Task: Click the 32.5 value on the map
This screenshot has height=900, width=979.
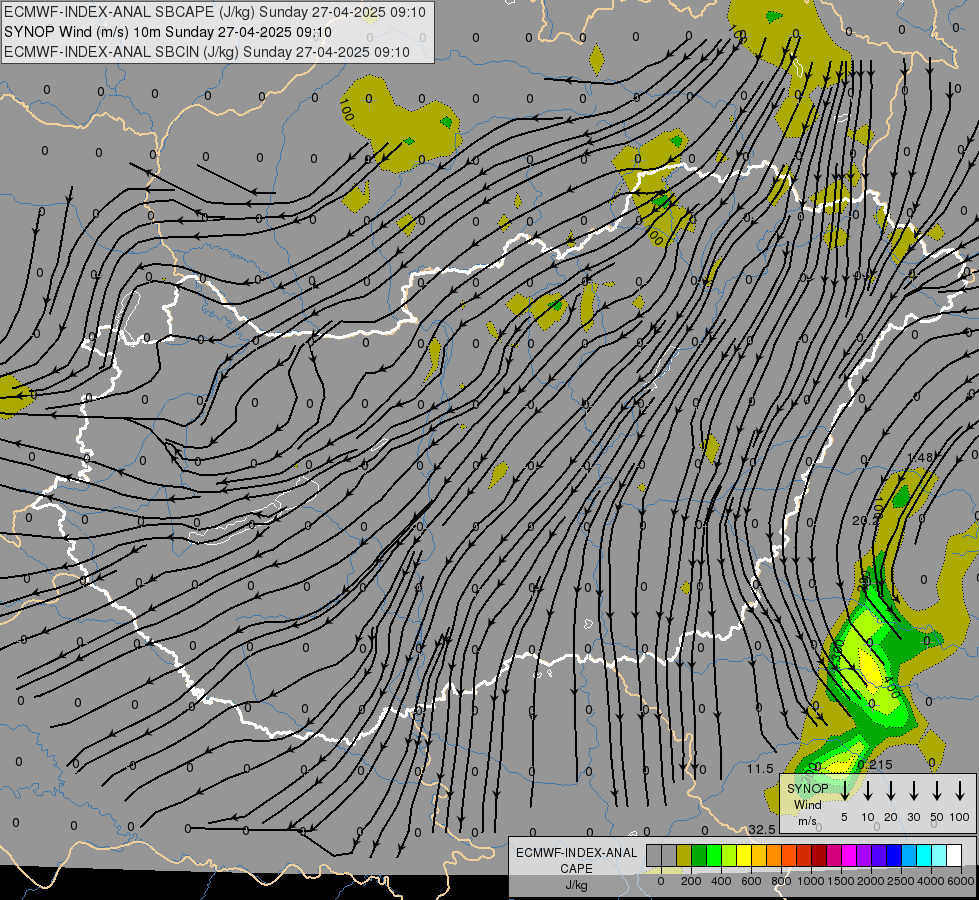Action: tap(762, 829)
